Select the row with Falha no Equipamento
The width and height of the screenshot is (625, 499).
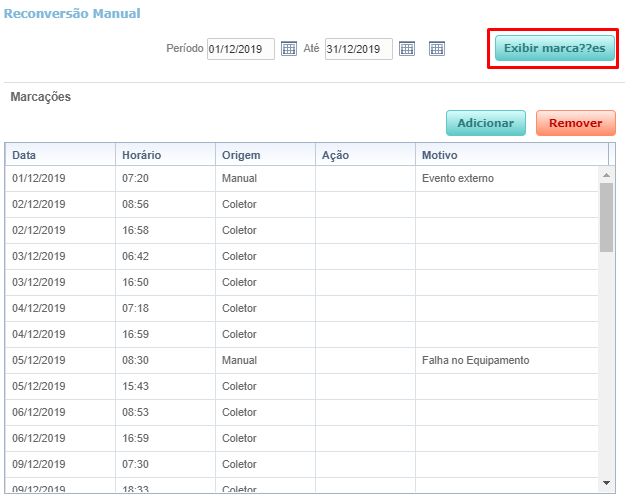click(x=300, y=360)
